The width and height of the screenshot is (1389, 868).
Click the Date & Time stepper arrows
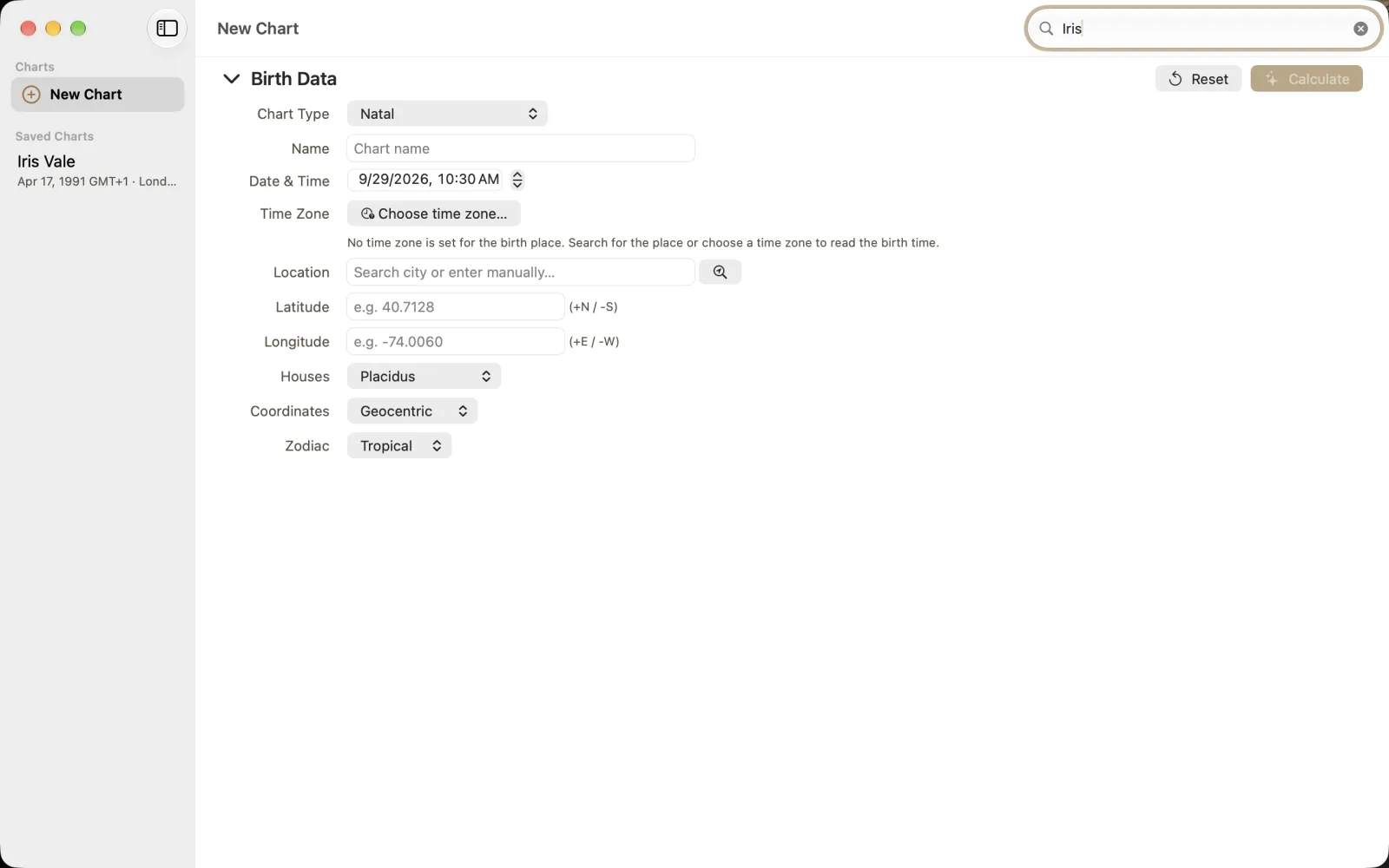(517, 180)
